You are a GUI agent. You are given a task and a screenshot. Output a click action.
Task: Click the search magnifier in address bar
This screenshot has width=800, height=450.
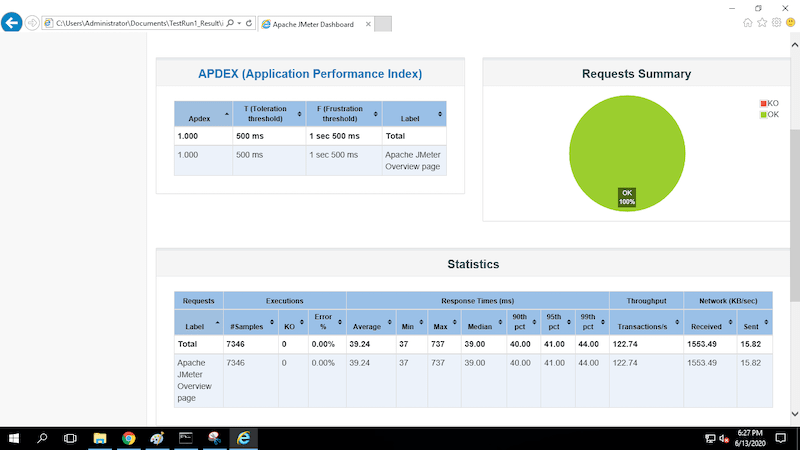230,23
